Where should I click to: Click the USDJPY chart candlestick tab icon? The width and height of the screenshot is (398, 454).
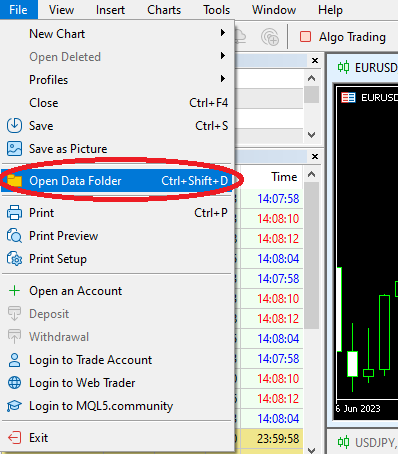(343, 442)
